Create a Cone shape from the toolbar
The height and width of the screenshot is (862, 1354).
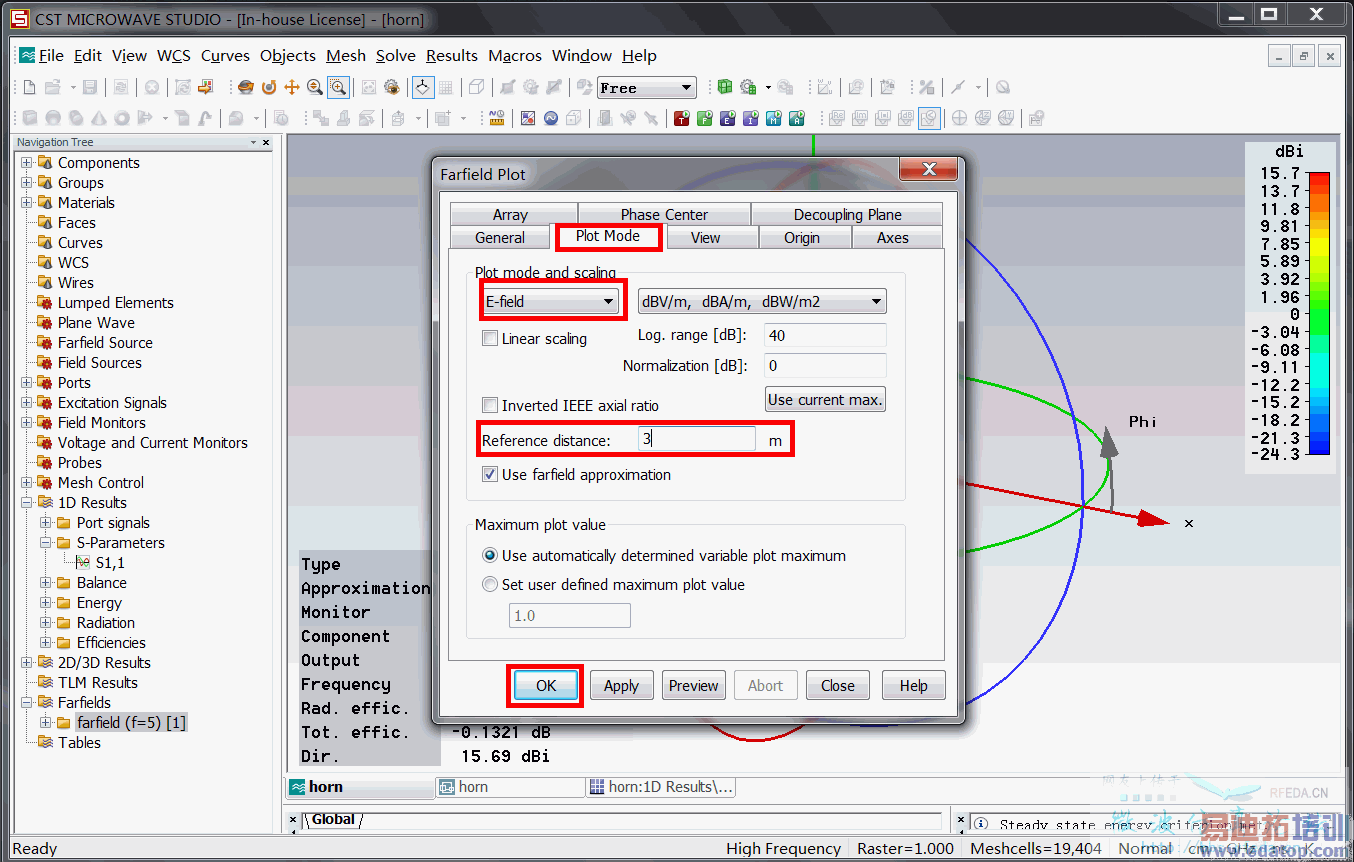coord(98,118)
